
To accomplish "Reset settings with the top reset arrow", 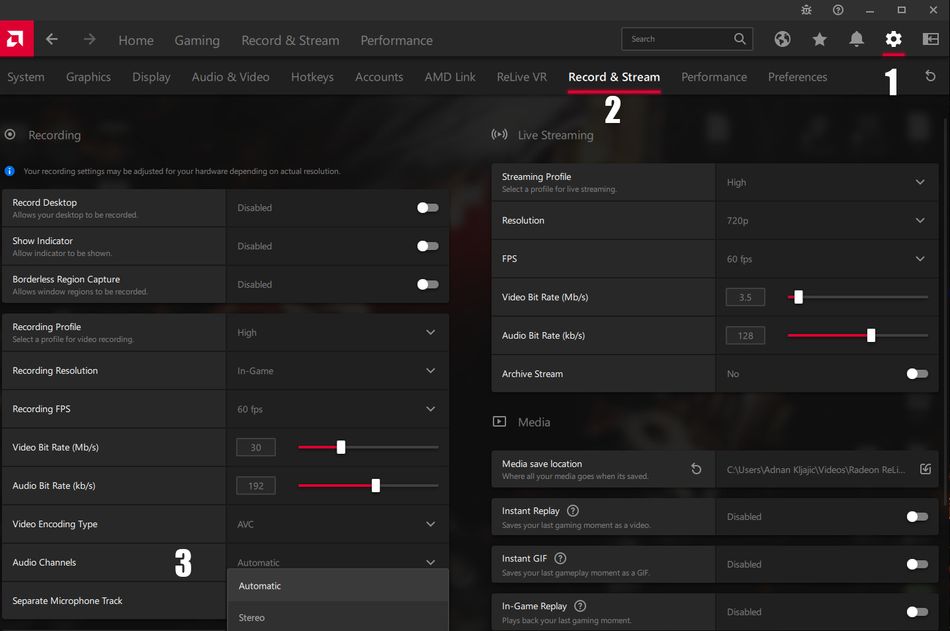I will [930, 76].
